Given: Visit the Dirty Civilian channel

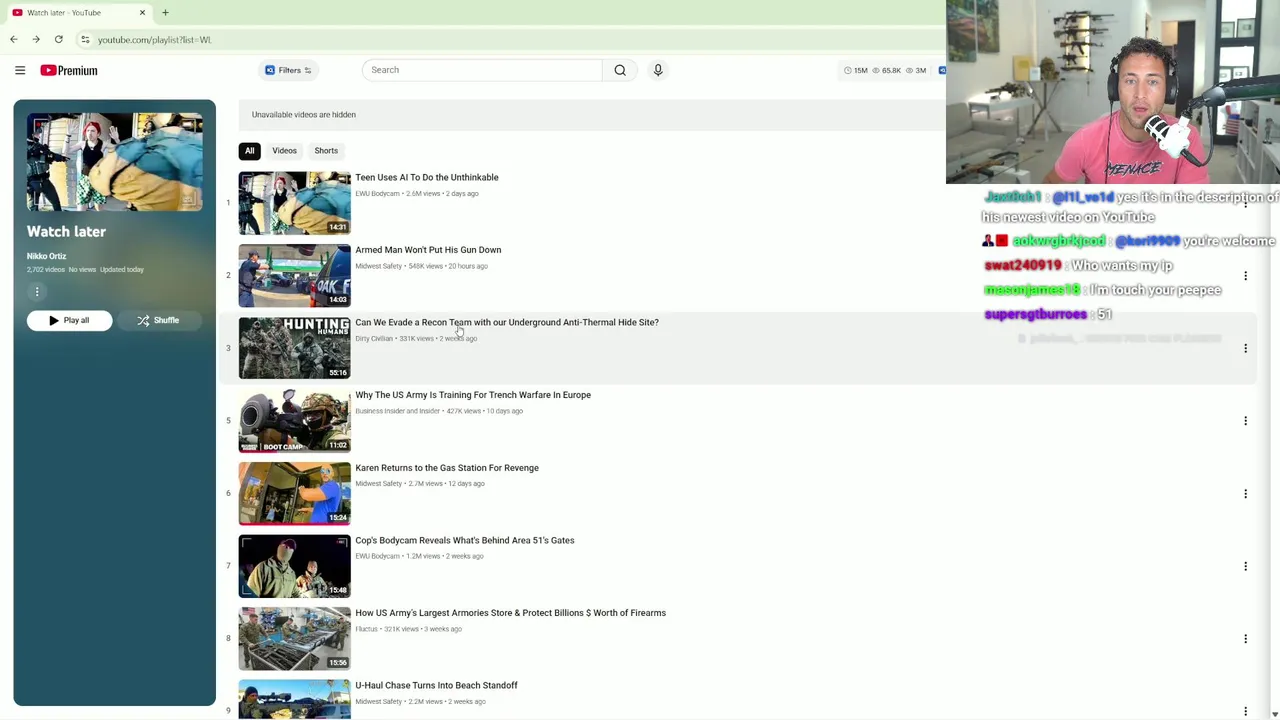Looking at the screenshot, I should click(x=374, y=339).
